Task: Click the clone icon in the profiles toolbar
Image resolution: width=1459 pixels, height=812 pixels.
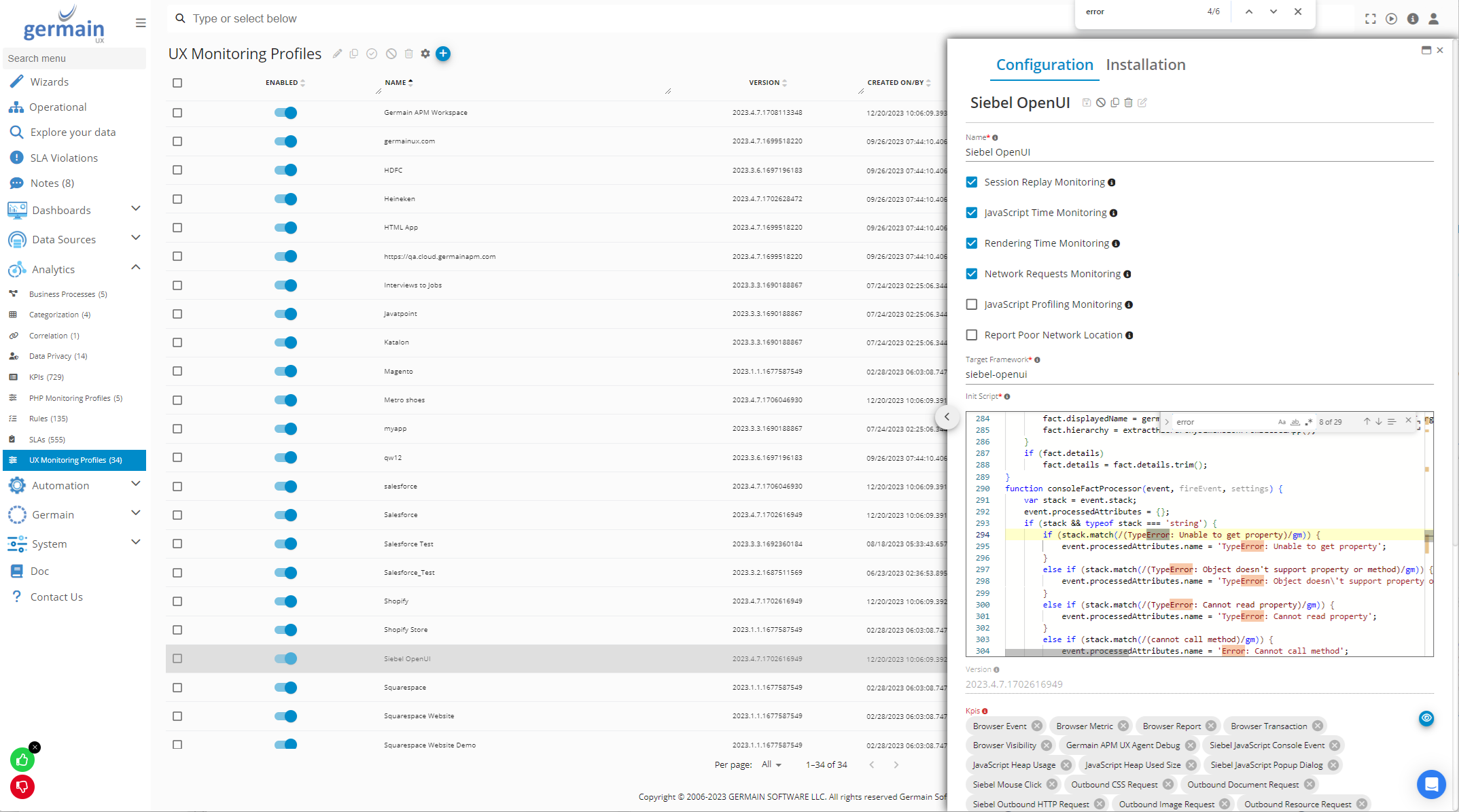Action: click(x=354, y=54)
